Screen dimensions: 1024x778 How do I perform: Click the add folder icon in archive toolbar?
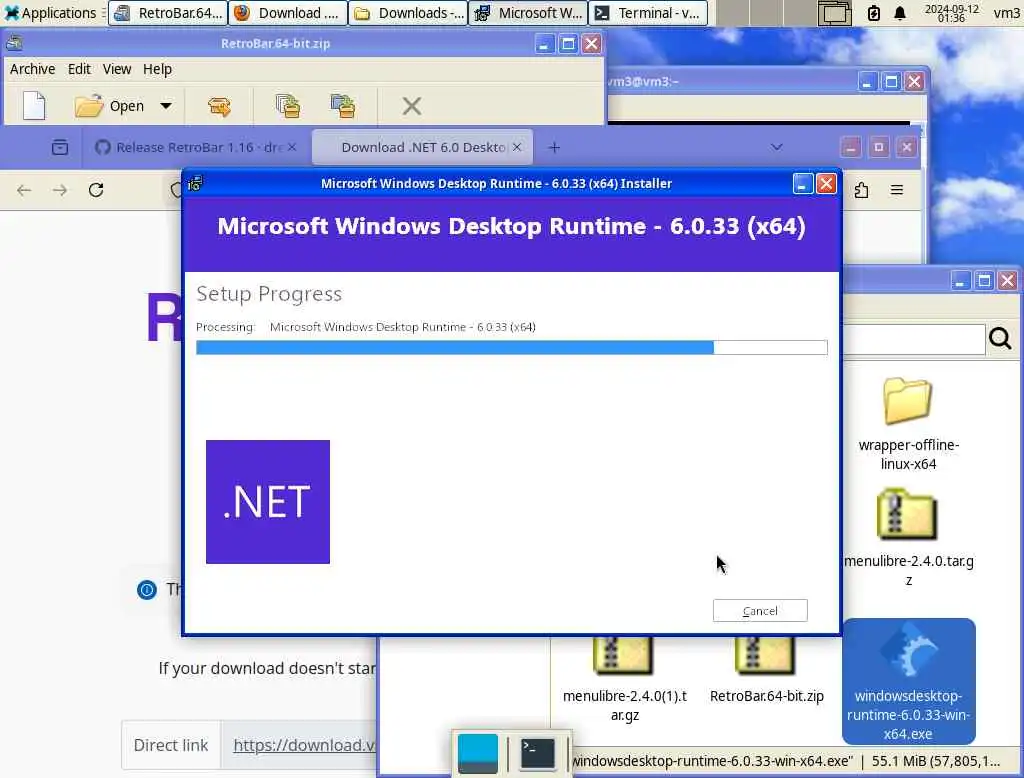[x=343, y=106]
